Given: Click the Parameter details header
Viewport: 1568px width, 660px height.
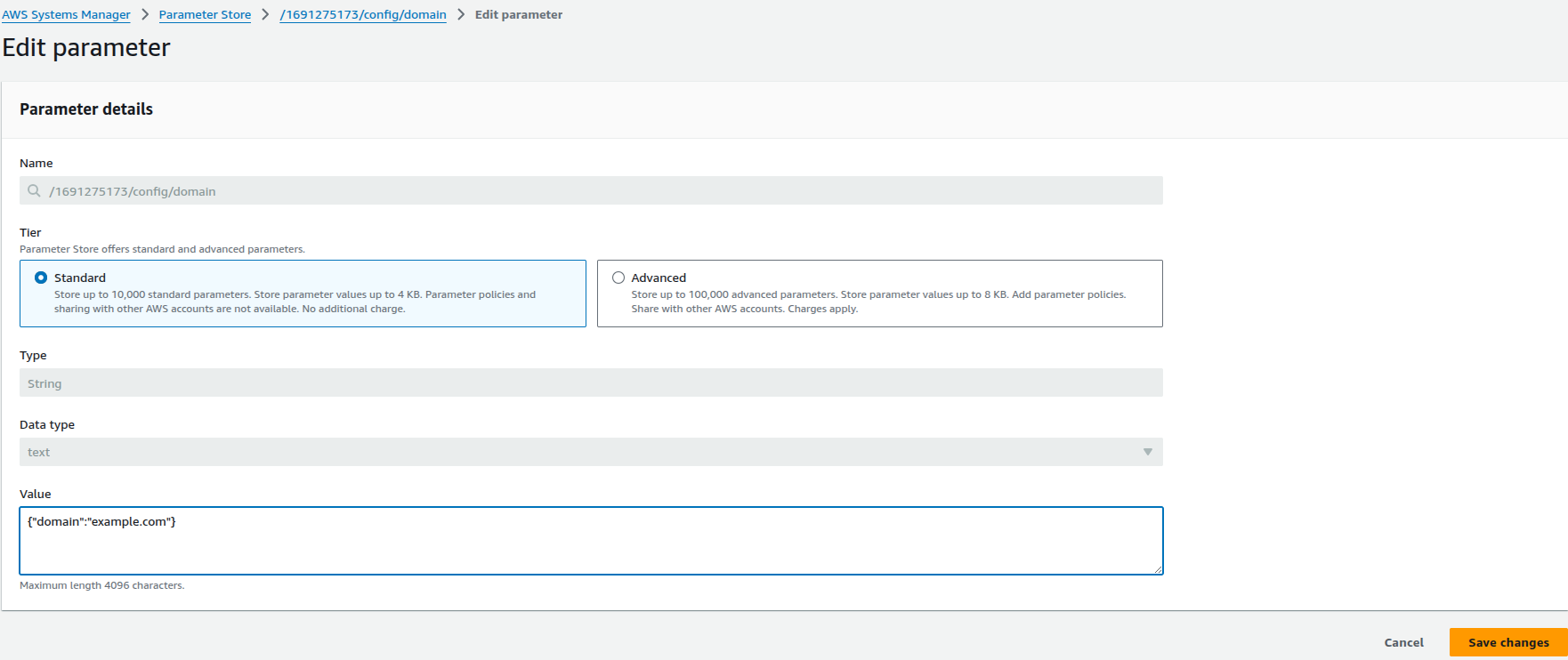Looking at the screenshot, I should [86, 109].
